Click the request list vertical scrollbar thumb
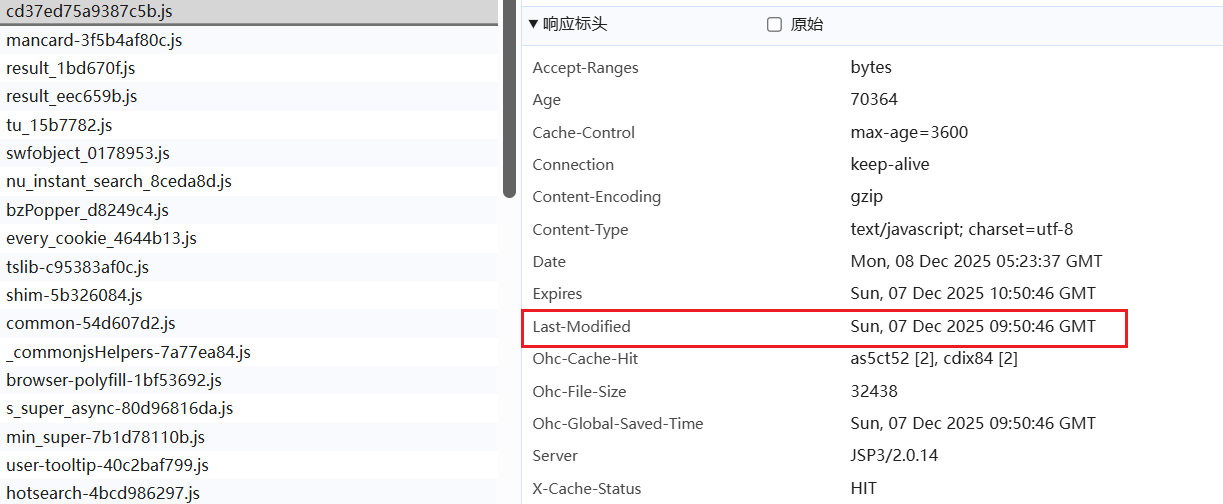The image size is (1223, 504). point(509,98)
